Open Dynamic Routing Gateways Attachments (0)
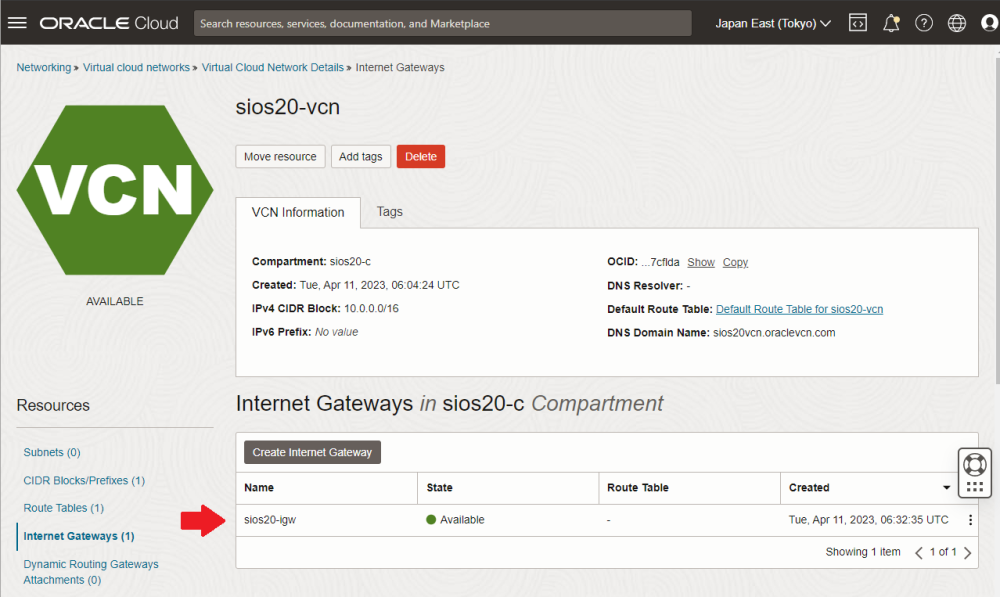Viewport: 1000px width, 597px height. pyautogui.click(x=91, y=572)
